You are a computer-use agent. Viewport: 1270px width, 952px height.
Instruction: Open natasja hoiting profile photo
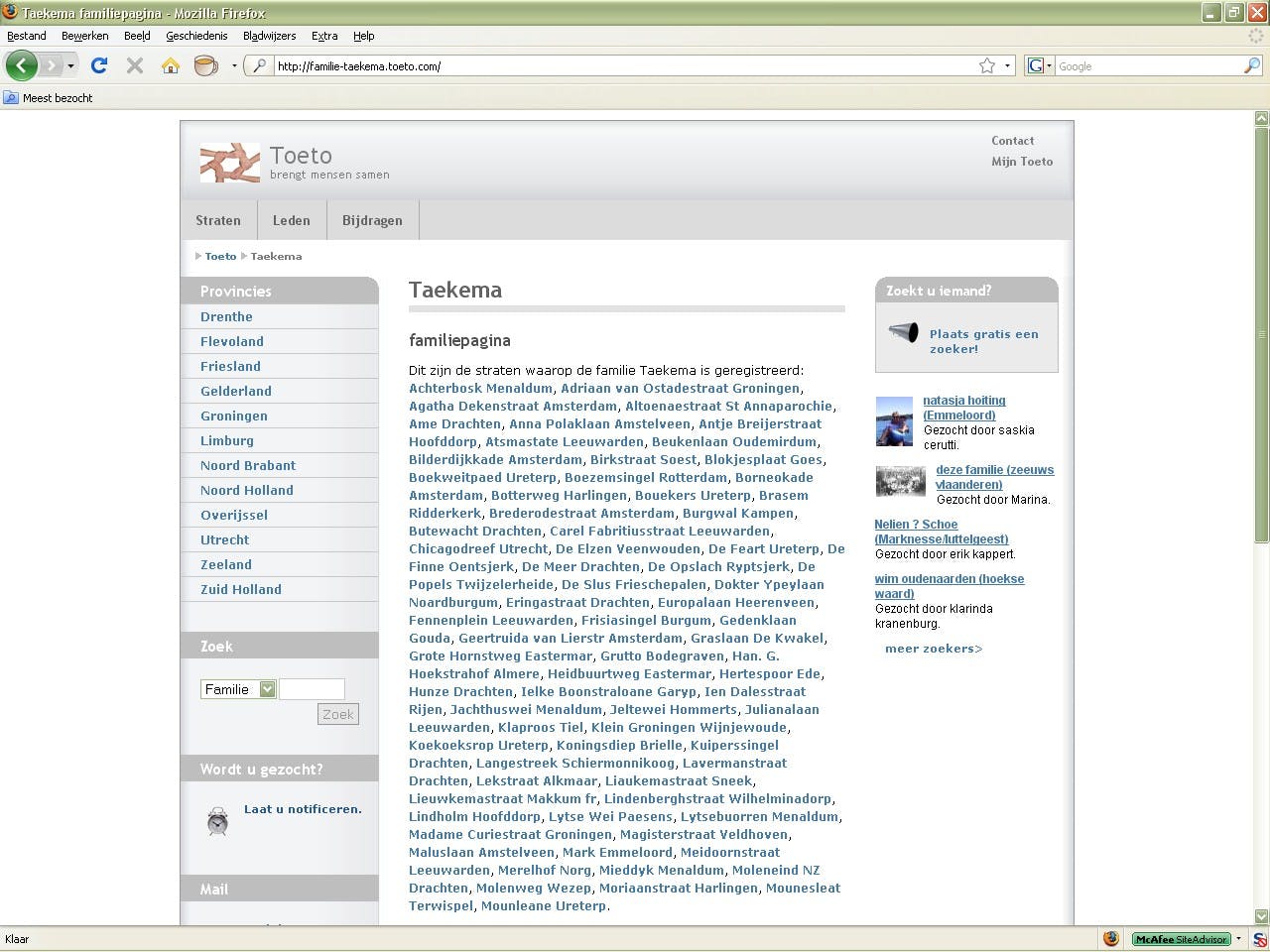[x=894, y=421]
